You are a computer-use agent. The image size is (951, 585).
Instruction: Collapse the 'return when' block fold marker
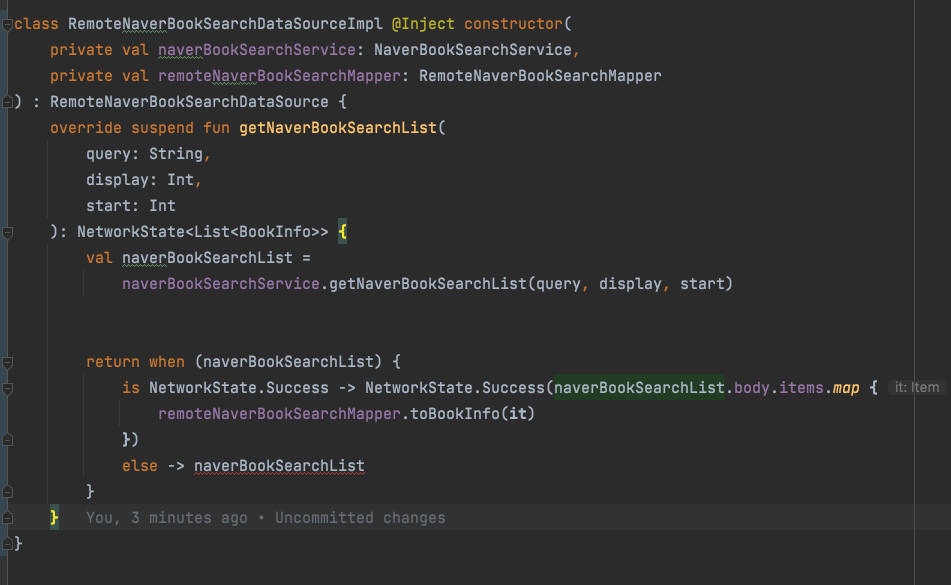point(7,363)
